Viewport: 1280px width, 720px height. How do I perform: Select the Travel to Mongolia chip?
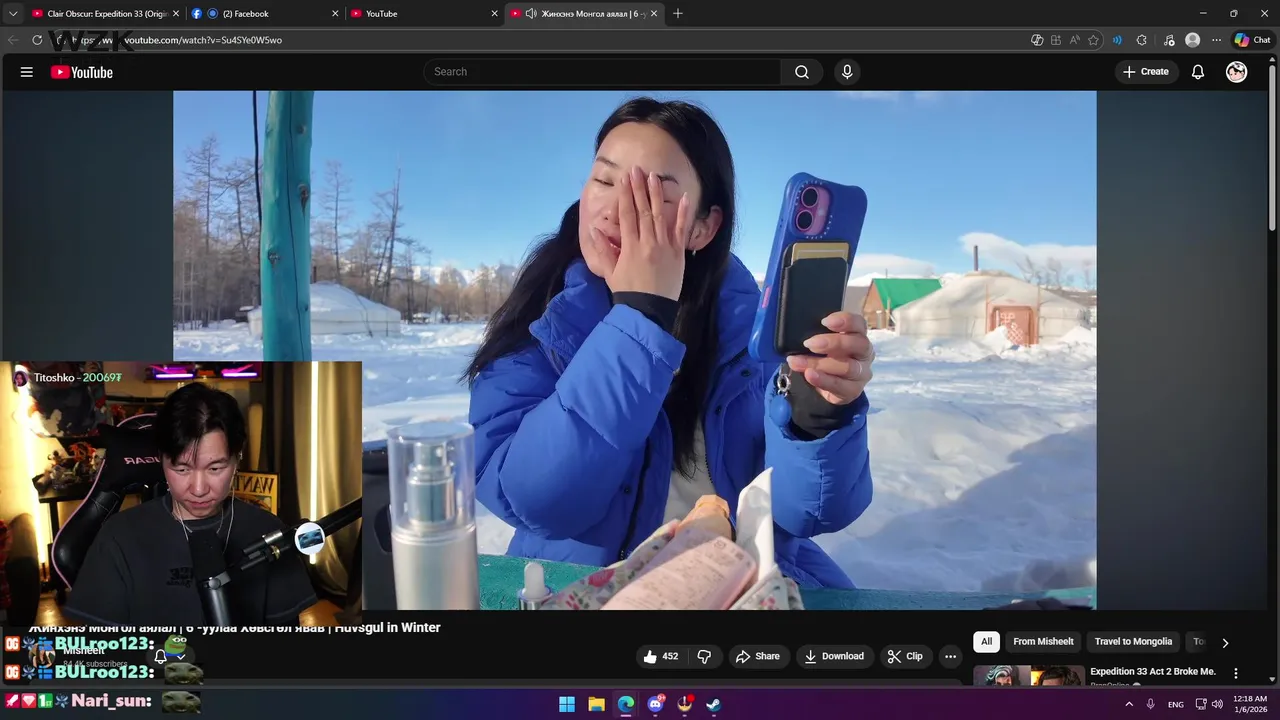coord(1133,642)
